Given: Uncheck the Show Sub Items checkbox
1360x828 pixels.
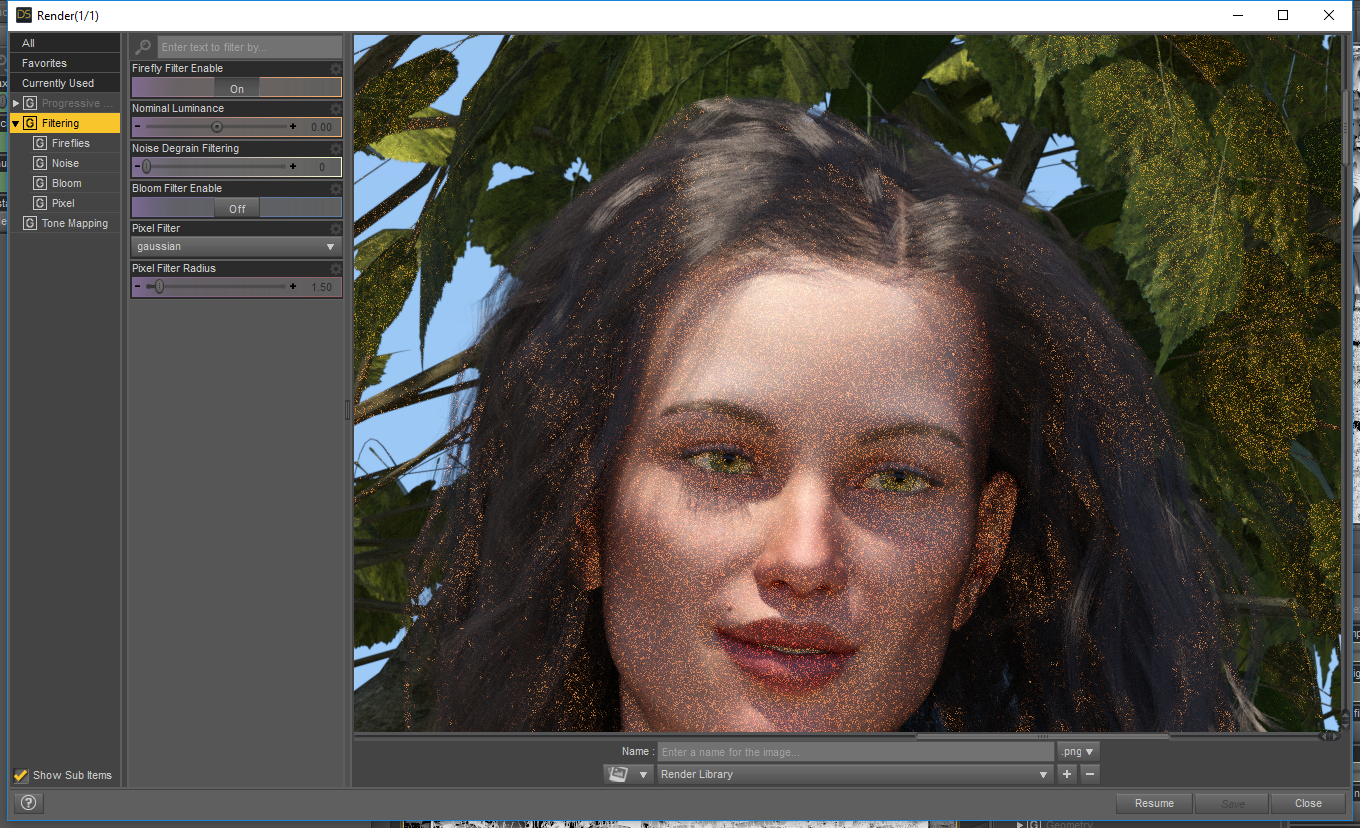Looking at the screenshot, I should coord(20,775).
